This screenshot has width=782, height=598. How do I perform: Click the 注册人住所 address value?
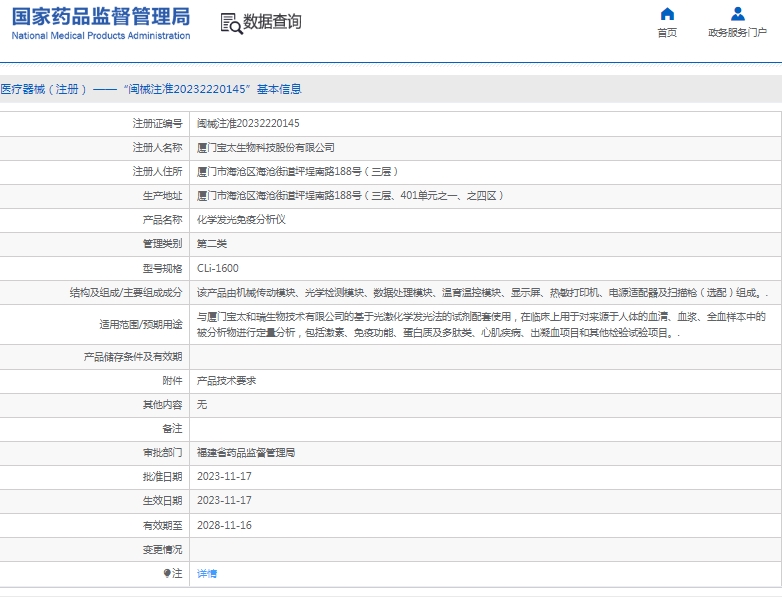pos(297,172)
